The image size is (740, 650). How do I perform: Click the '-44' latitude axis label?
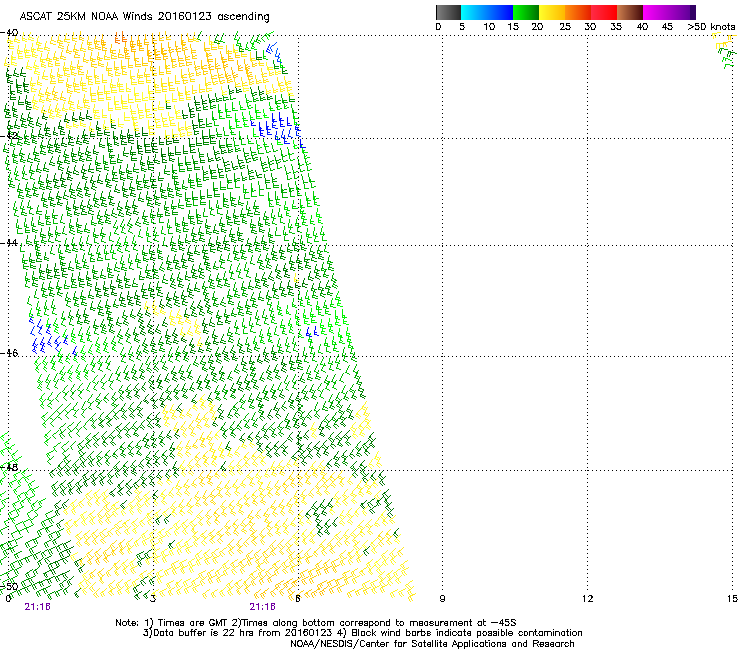(9, 243)
